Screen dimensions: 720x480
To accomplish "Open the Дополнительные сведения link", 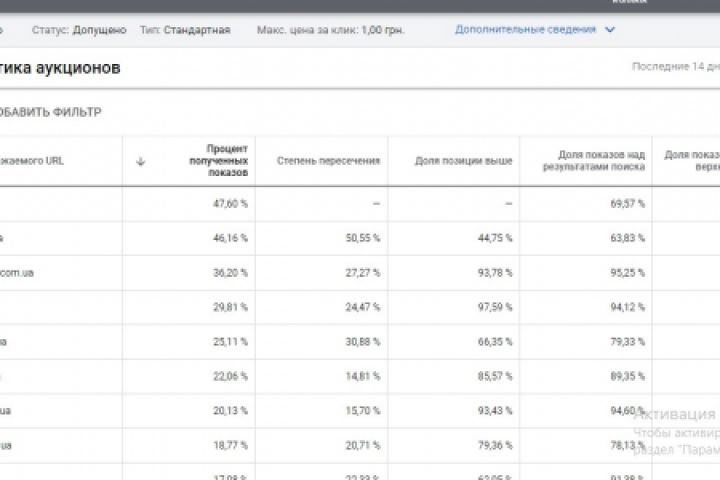I will click(525, 30).
